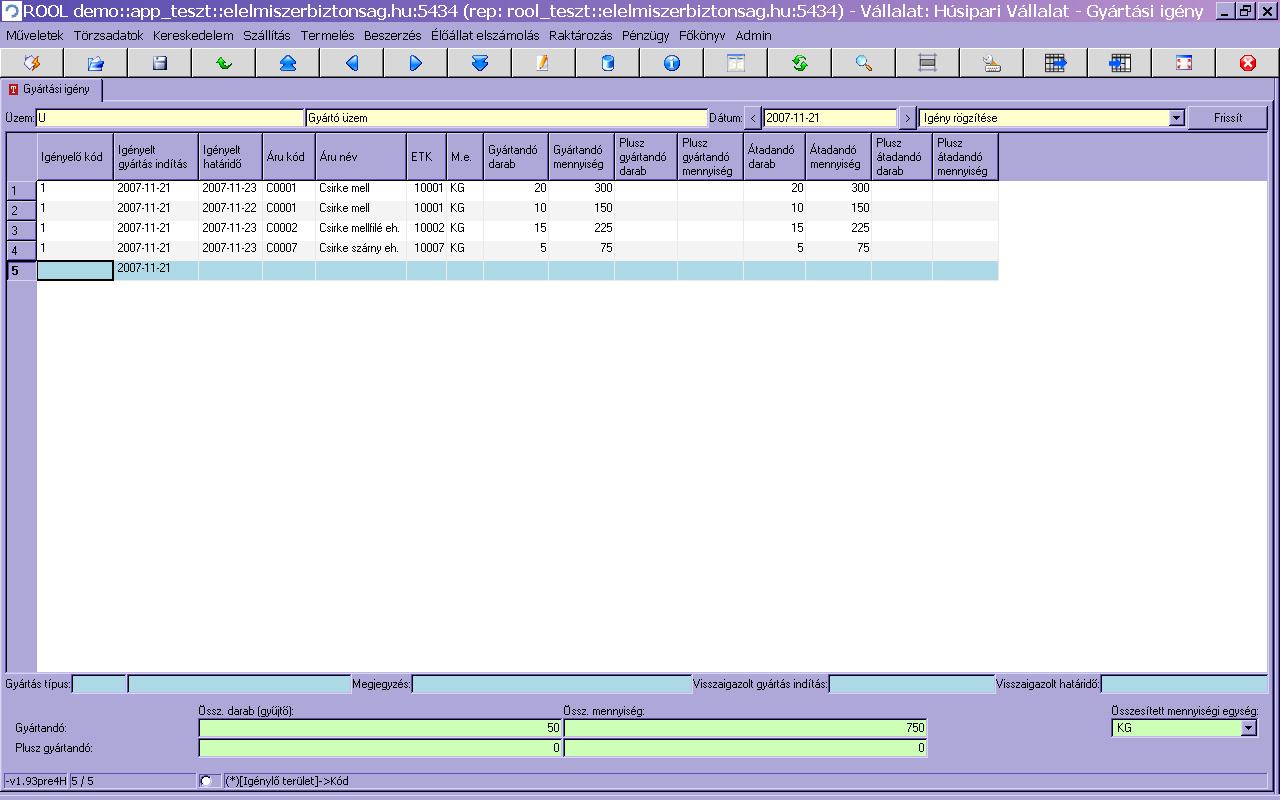Open the Főkönyv menu
This screenshot has width=1280, height=800.
pyautogui.click(x=702, y=35)
